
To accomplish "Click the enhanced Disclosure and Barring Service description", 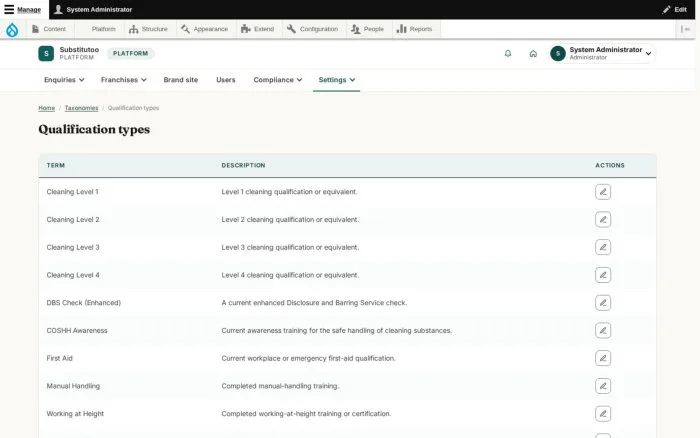I will click(314, 303).
